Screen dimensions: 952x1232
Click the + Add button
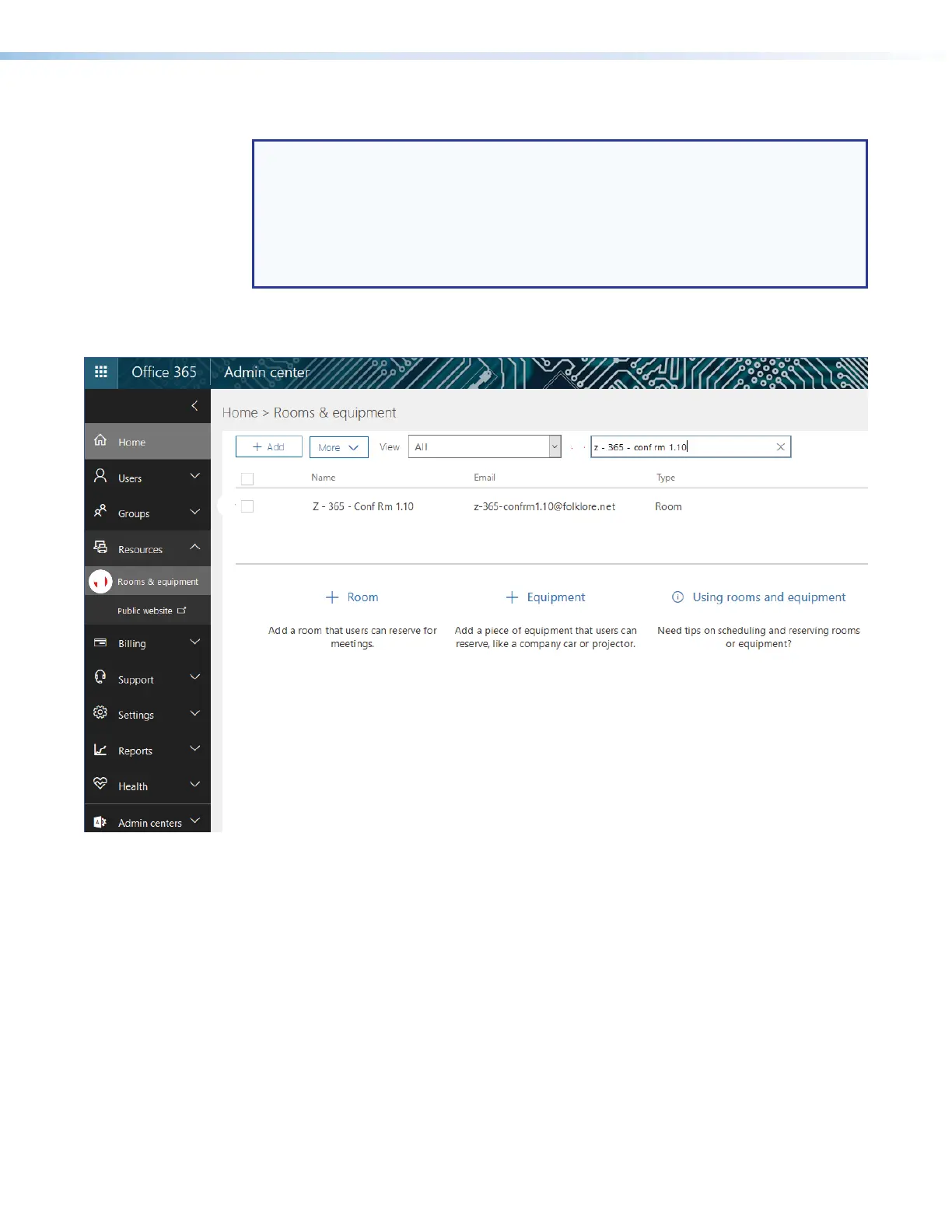click(268, 446)
